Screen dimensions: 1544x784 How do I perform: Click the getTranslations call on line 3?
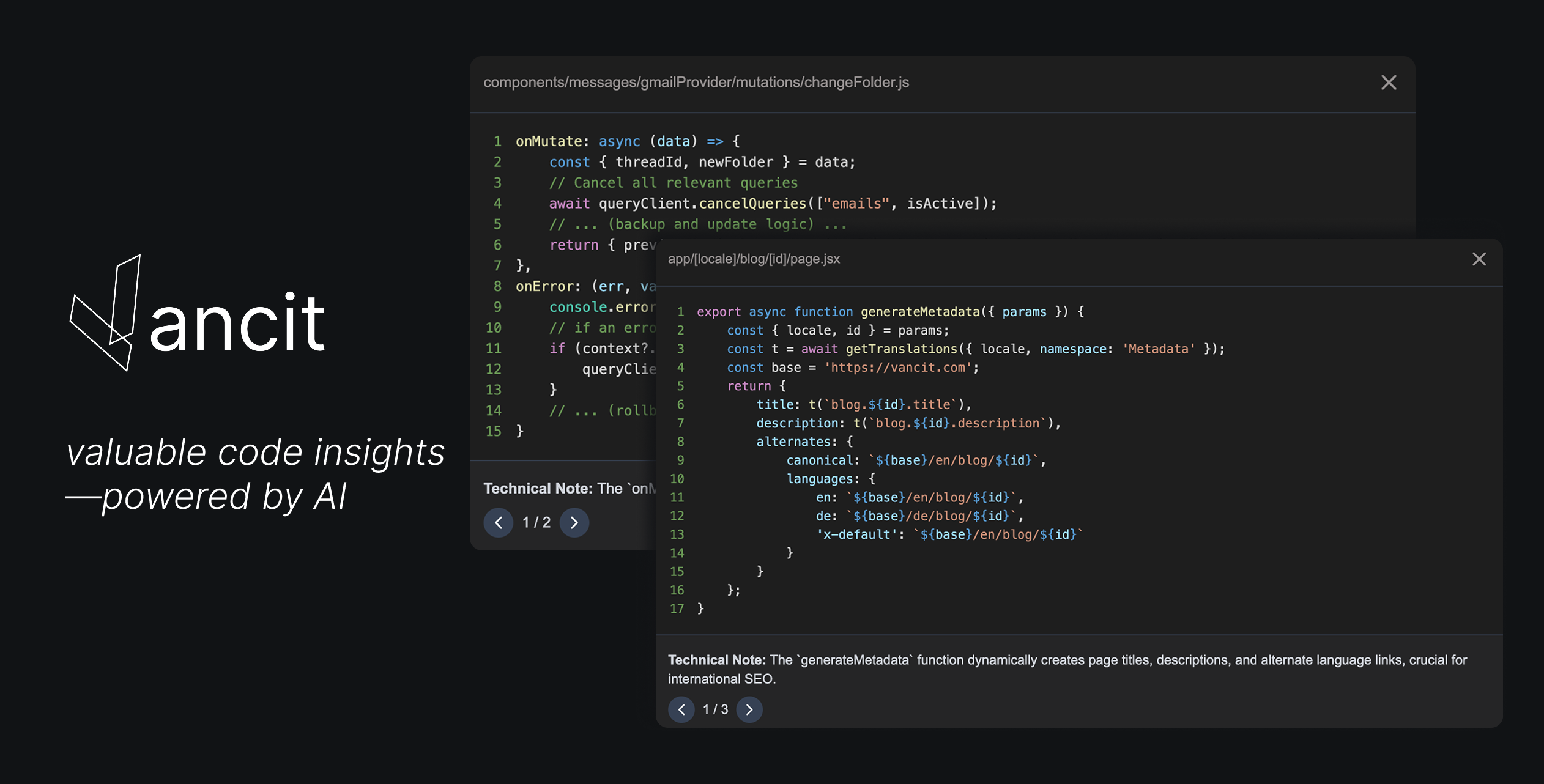[901, 349]
